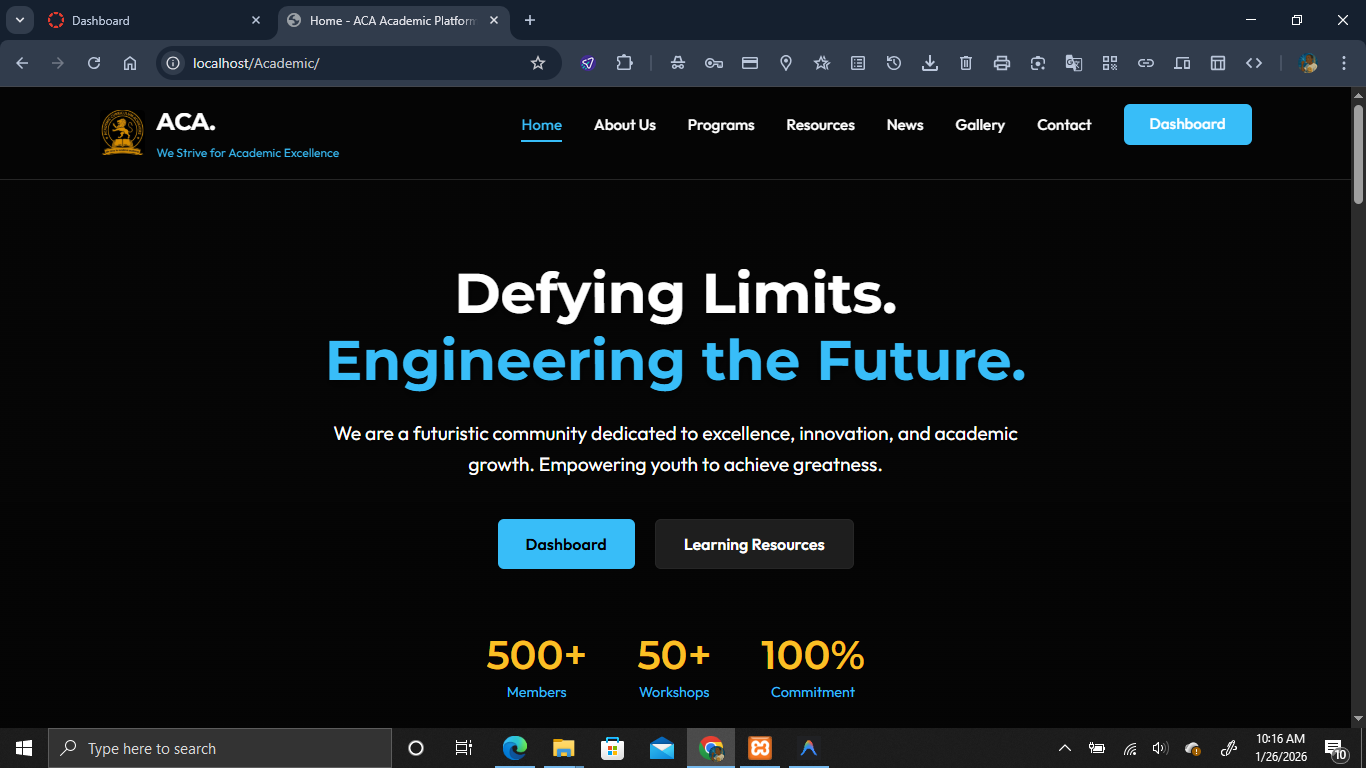Open Chrome's three-dot menu
Screen dimensions: 1366x768
[x=1343, y=63]
